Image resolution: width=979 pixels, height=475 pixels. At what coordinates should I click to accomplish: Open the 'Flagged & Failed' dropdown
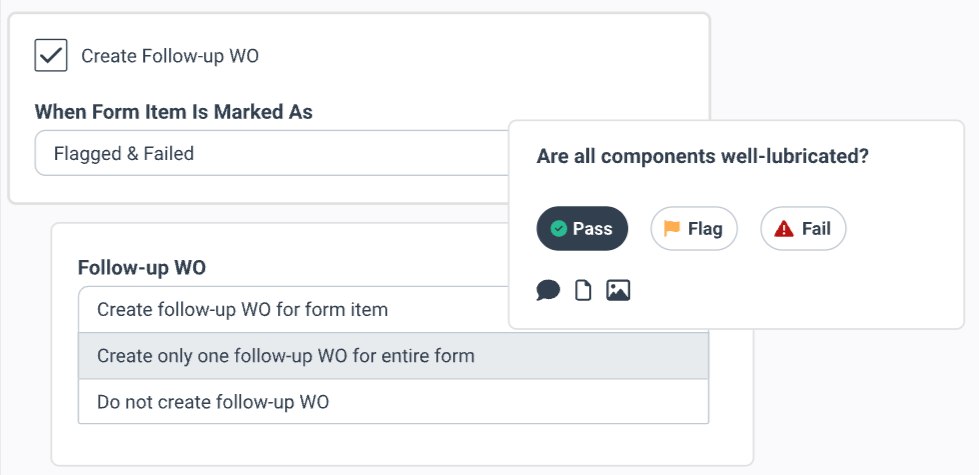point(270,154)
